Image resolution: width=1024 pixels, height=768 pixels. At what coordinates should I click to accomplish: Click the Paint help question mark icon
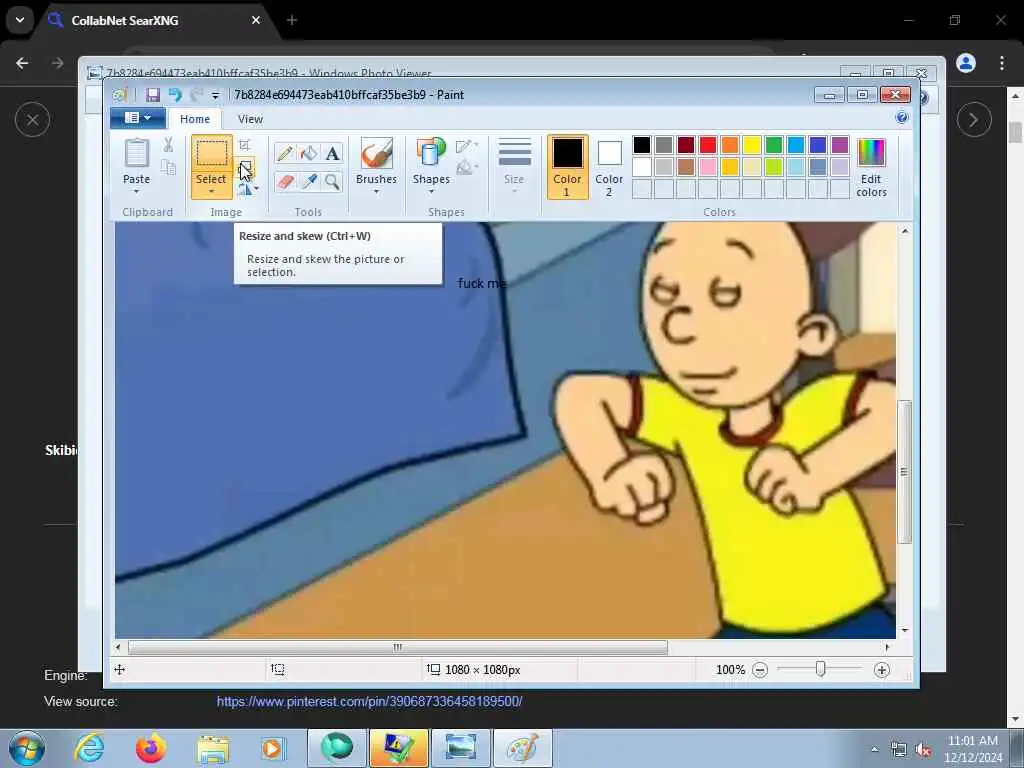901,118
